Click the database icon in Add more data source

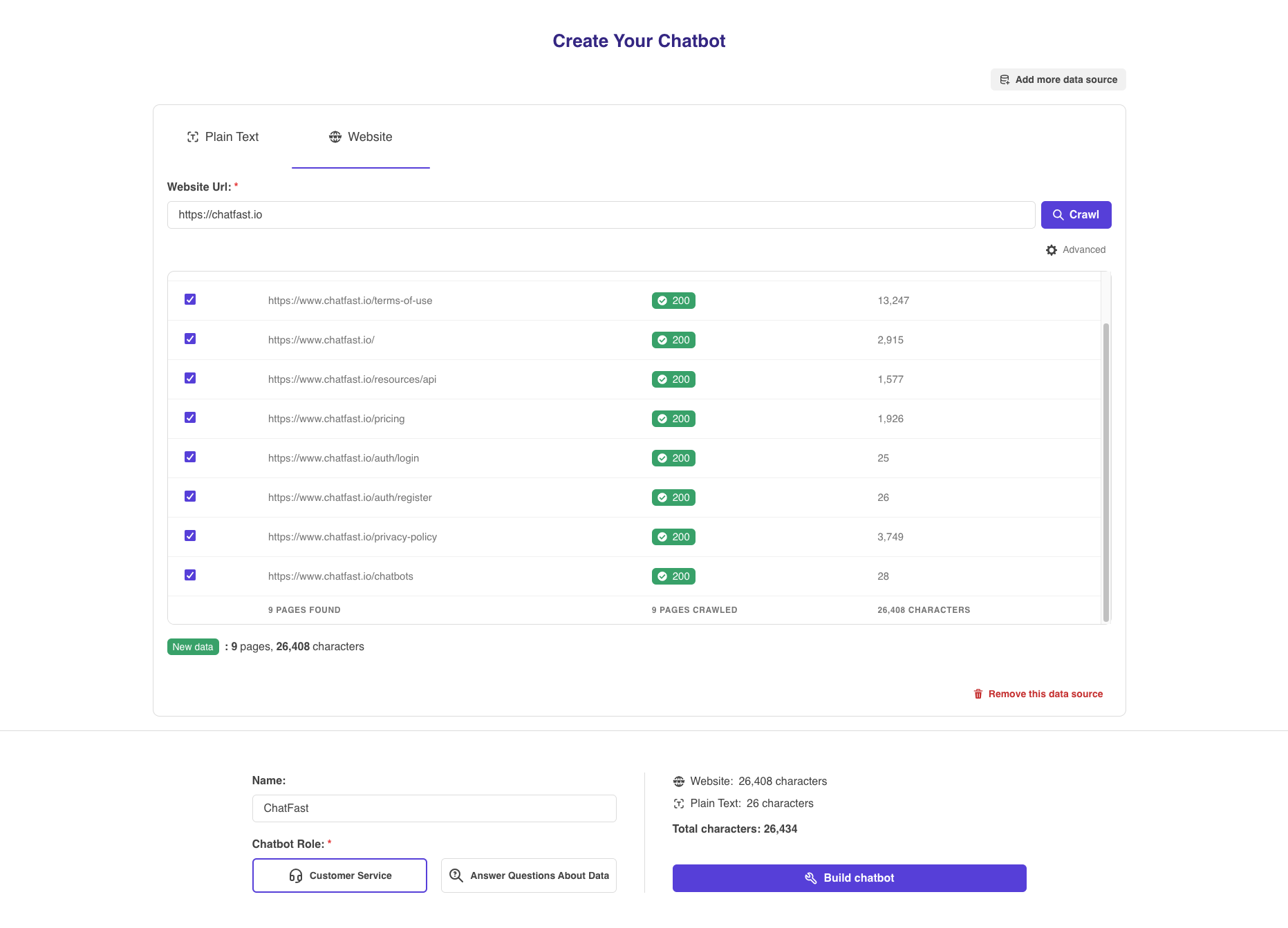1005,79
